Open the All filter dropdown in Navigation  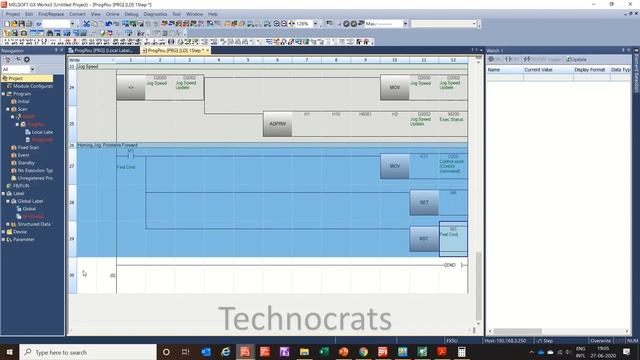pyautogui.click(x=32, y=69)
